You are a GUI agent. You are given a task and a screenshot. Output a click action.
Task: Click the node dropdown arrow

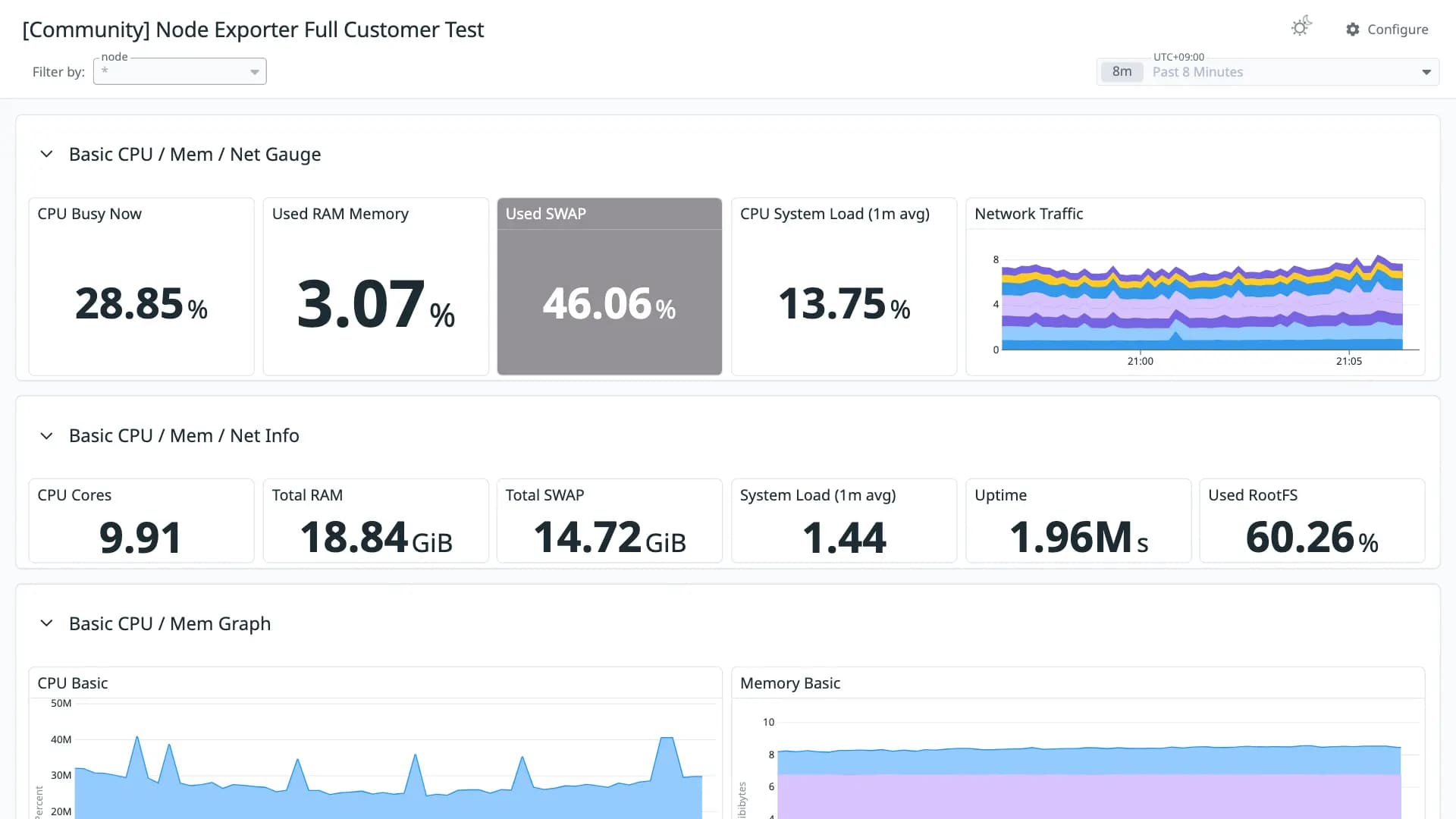(x=255, y=72)
